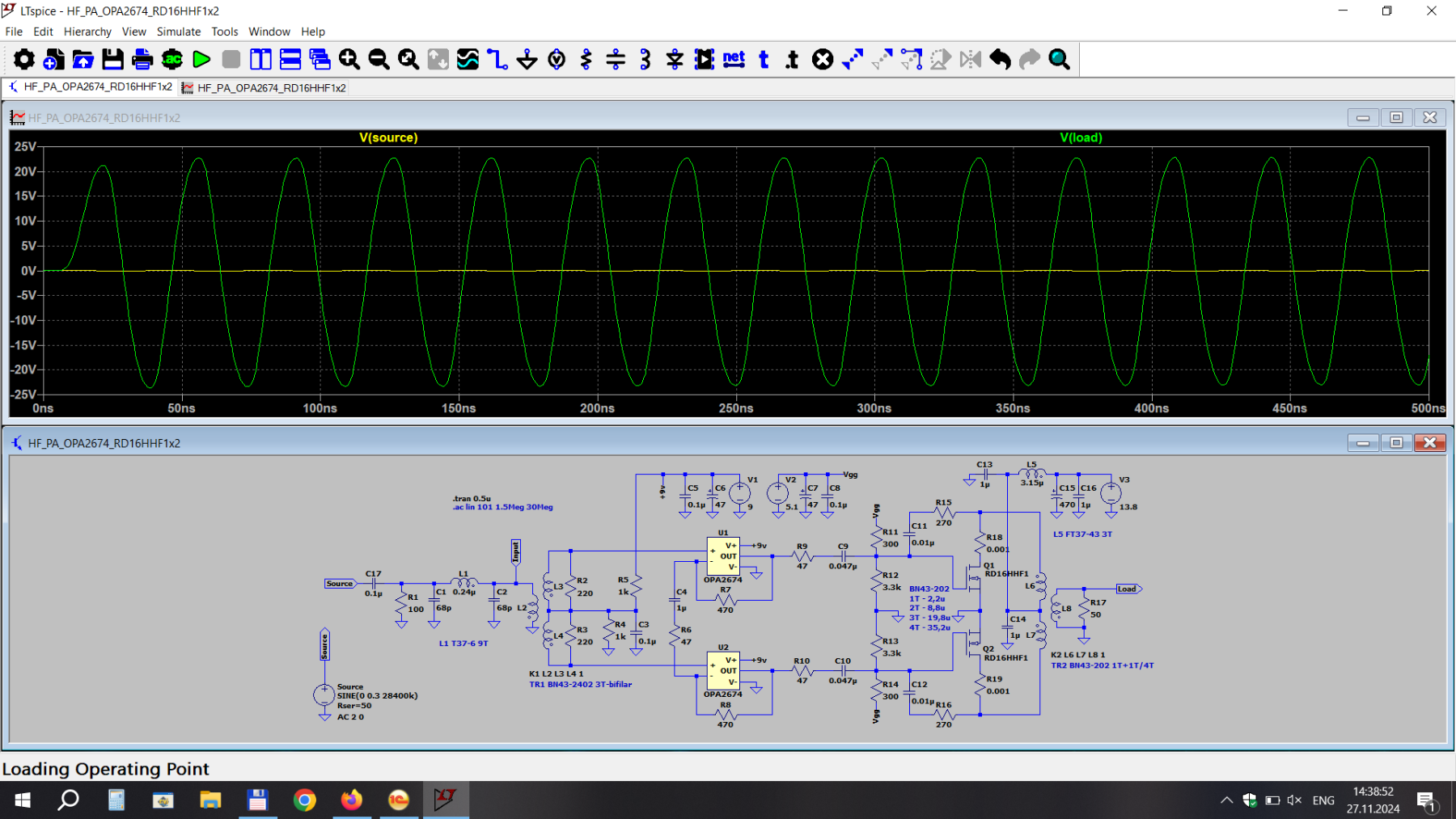
Task: Open the Windows Start menu
Action: coord(23,800)
